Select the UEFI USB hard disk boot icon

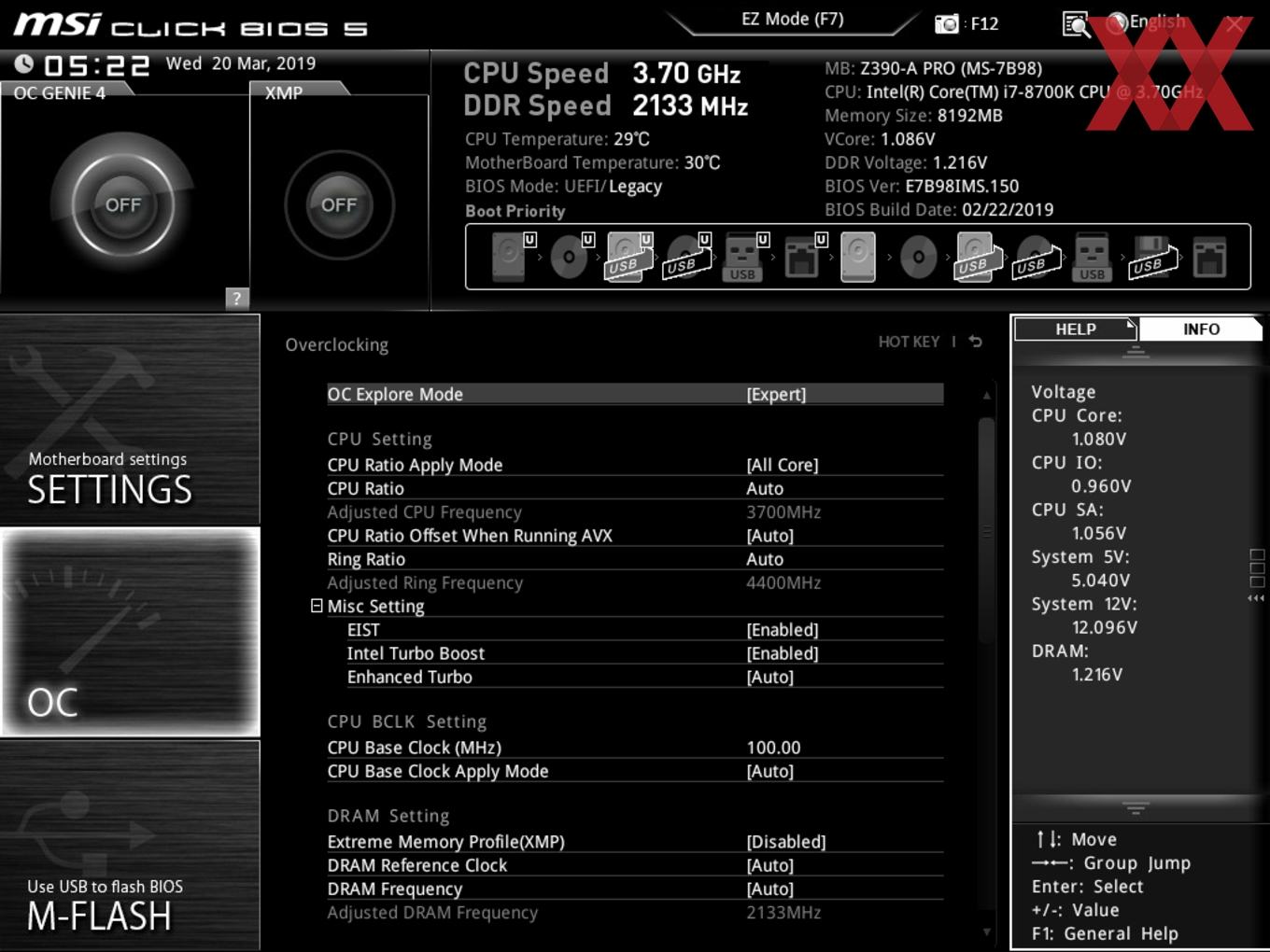pyautogui.click(x=628, y=257)
